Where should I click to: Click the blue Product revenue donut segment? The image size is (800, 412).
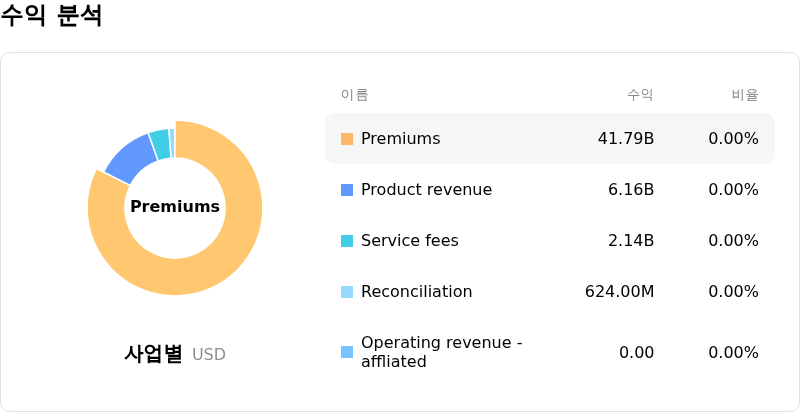coord(129,158)
